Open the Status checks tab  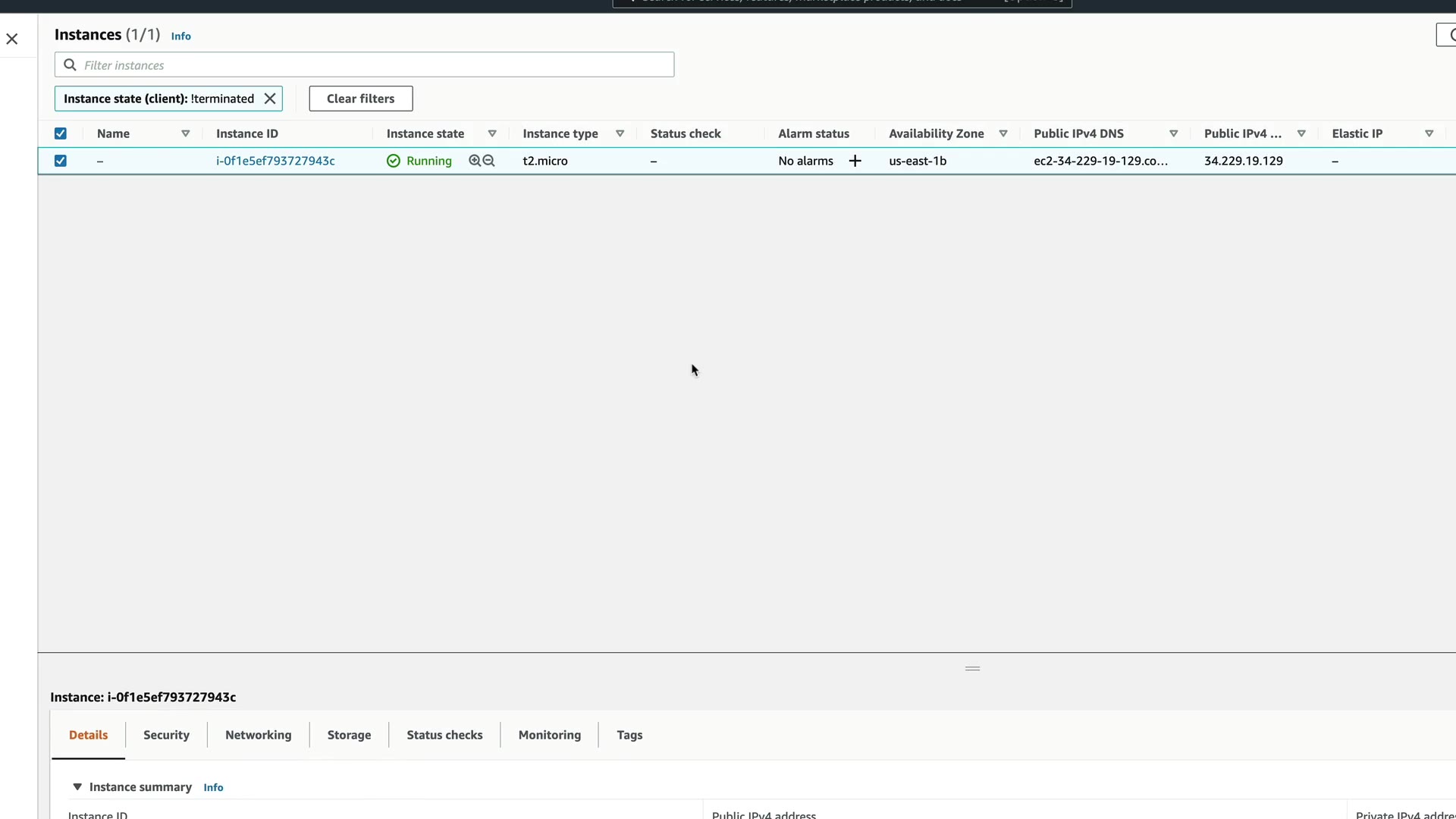pyautogui.click(x=444, y=735)
